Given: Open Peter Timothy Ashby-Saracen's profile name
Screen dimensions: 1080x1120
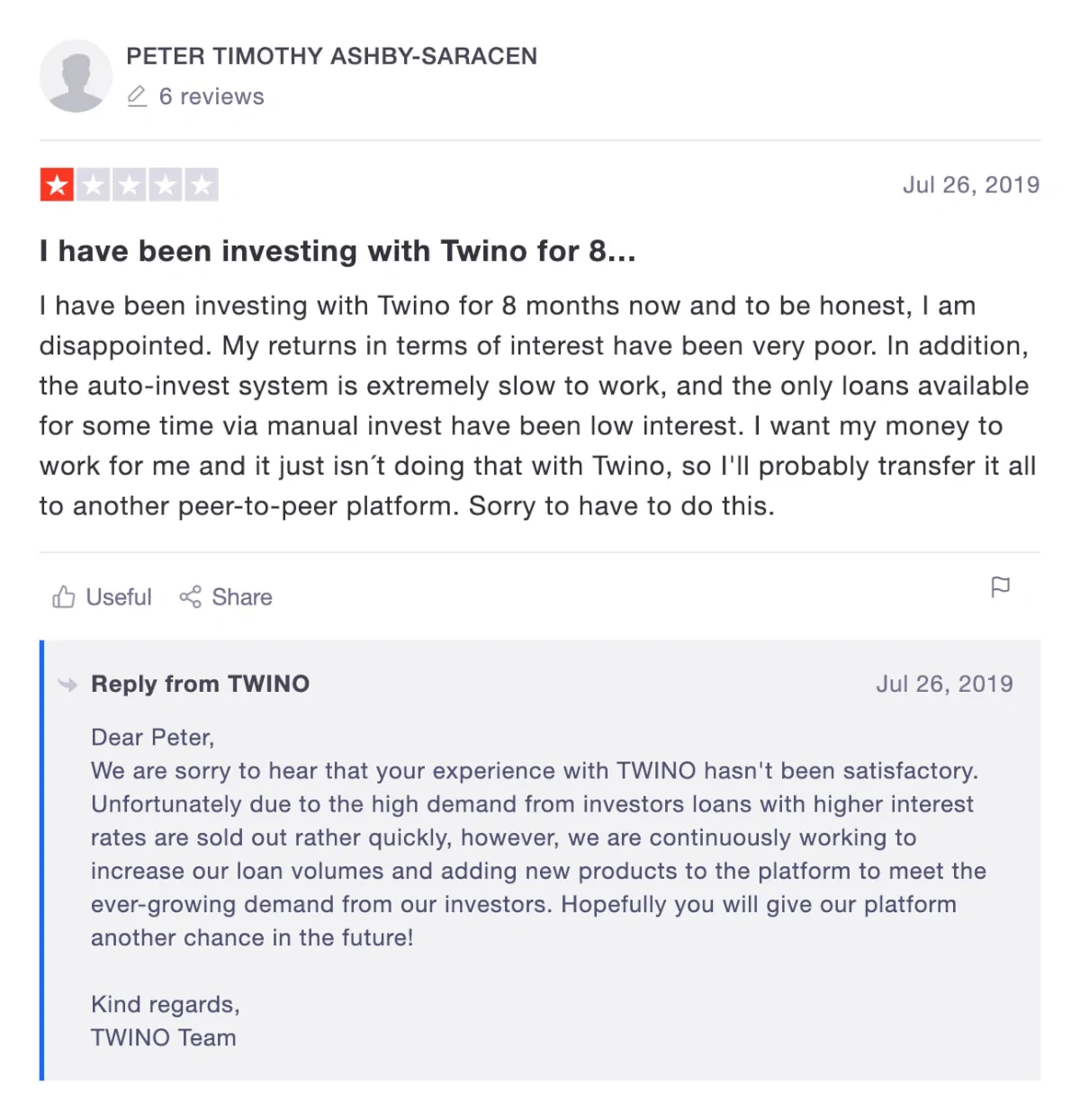Looking at the screenshot, I should [x=331, y=56].
